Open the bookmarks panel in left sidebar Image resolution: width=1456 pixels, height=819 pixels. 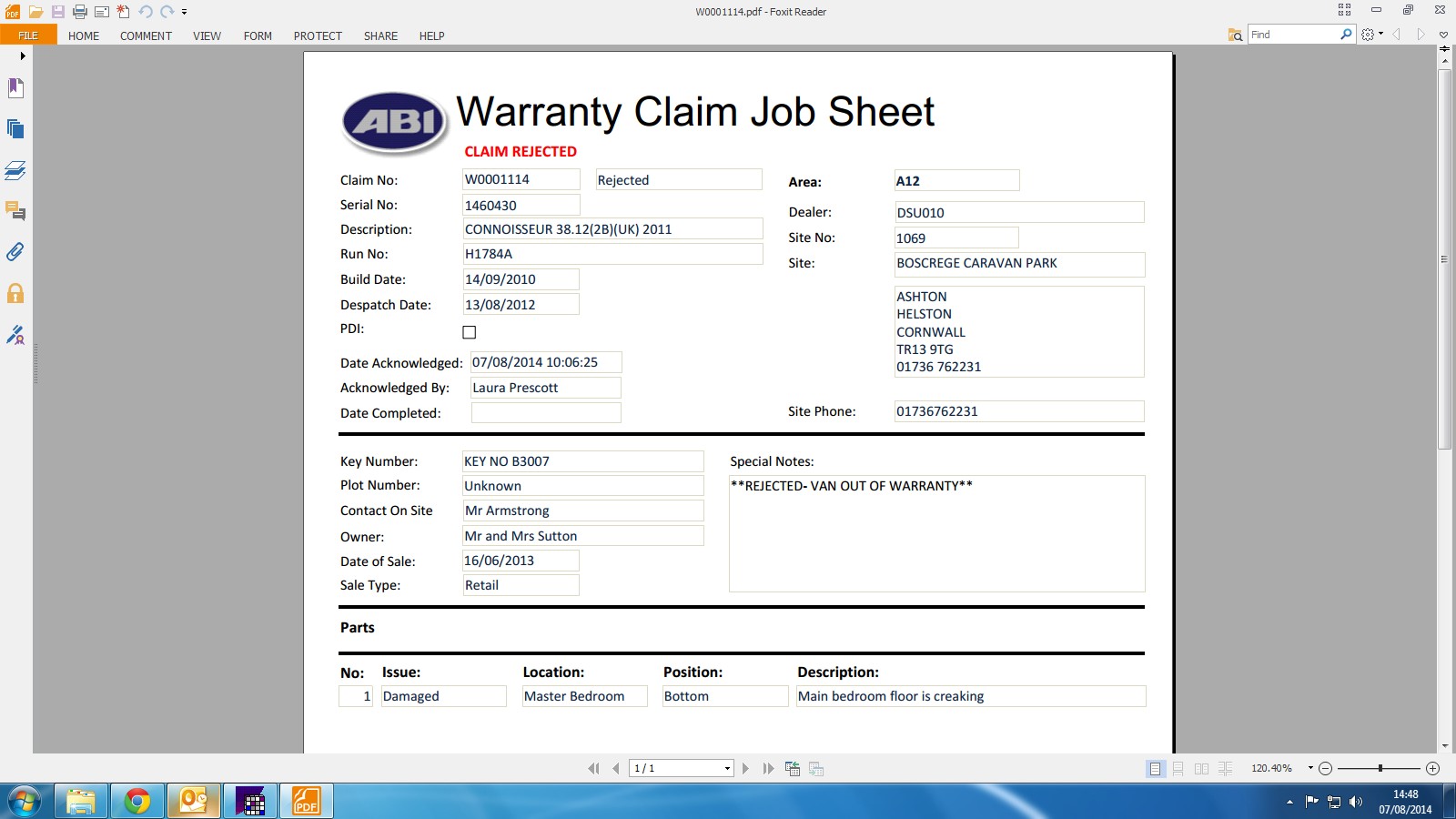[15, 88]
